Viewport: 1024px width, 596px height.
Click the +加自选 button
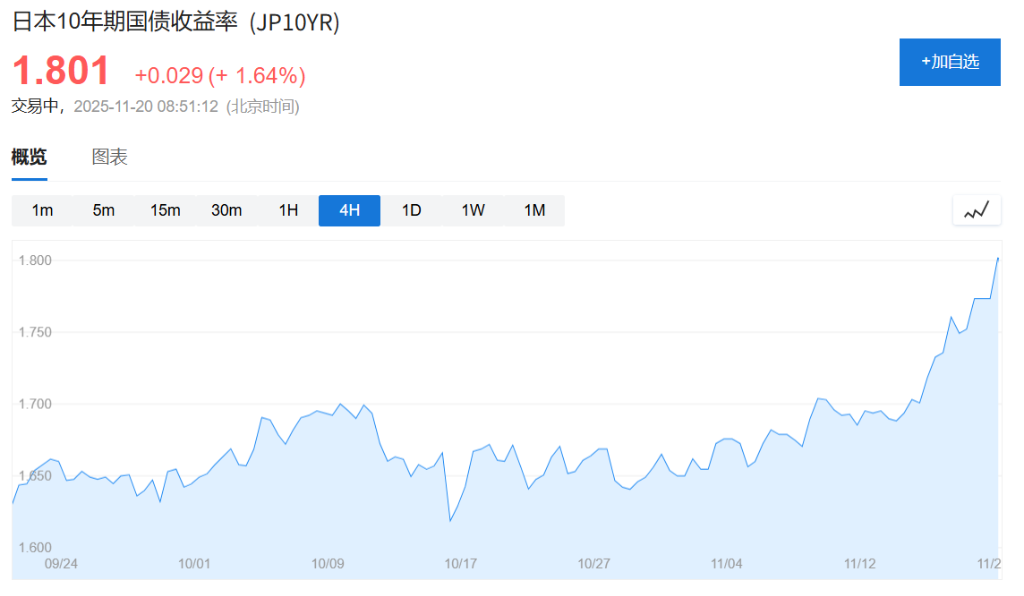pos(950,61)
